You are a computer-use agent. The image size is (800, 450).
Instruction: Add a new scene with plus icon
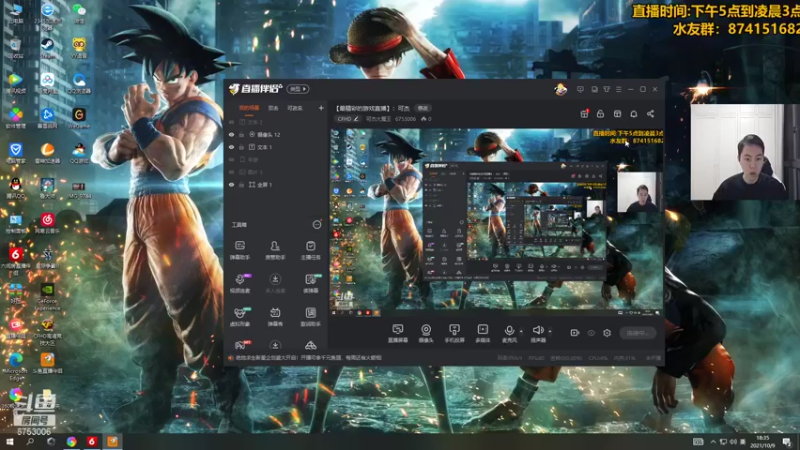click(x=321, y=108)
